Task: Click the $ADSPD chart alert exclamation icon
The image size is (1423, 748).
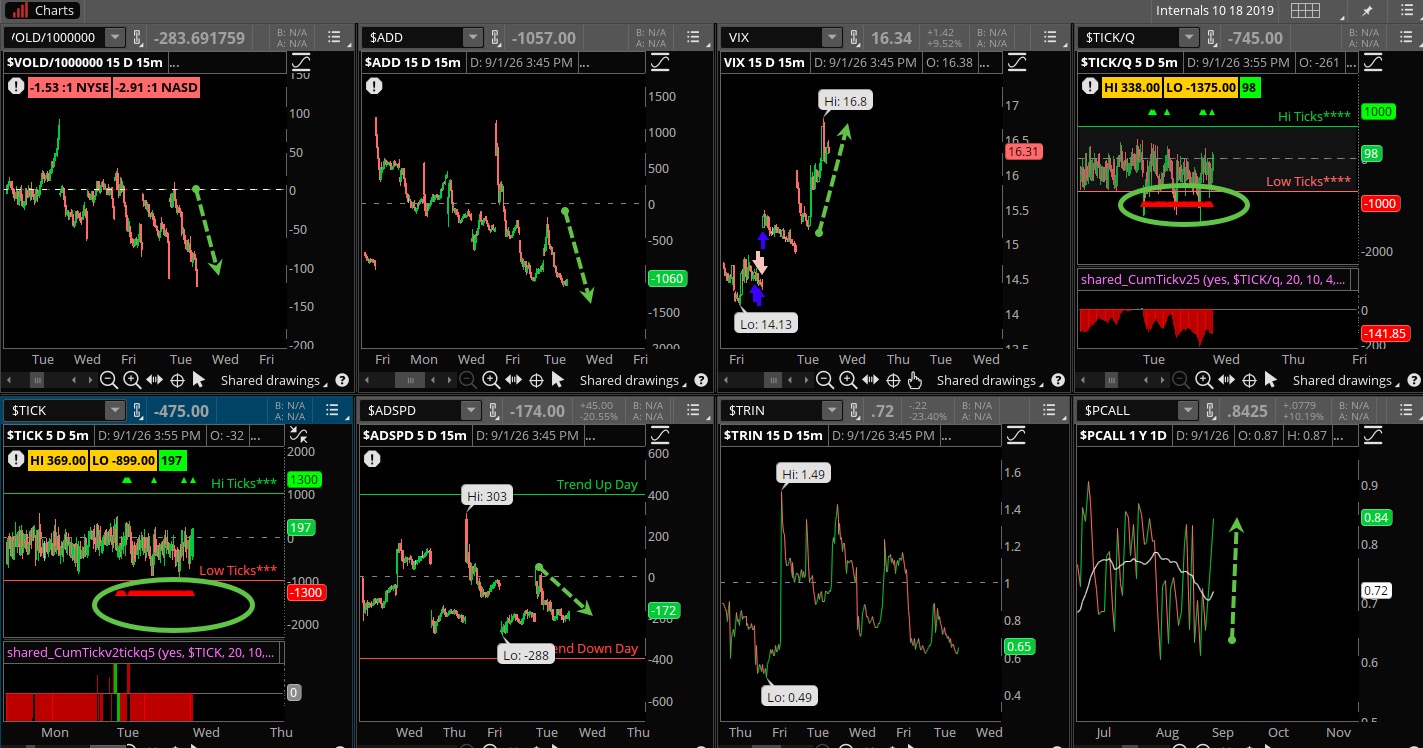Action: [x=372, y=459]
